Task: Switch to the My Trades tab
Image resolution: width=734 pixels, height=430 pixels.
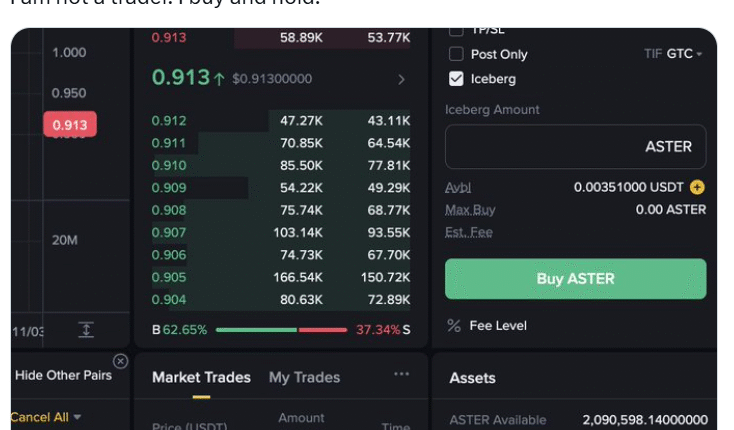Action: coord(304,377)
